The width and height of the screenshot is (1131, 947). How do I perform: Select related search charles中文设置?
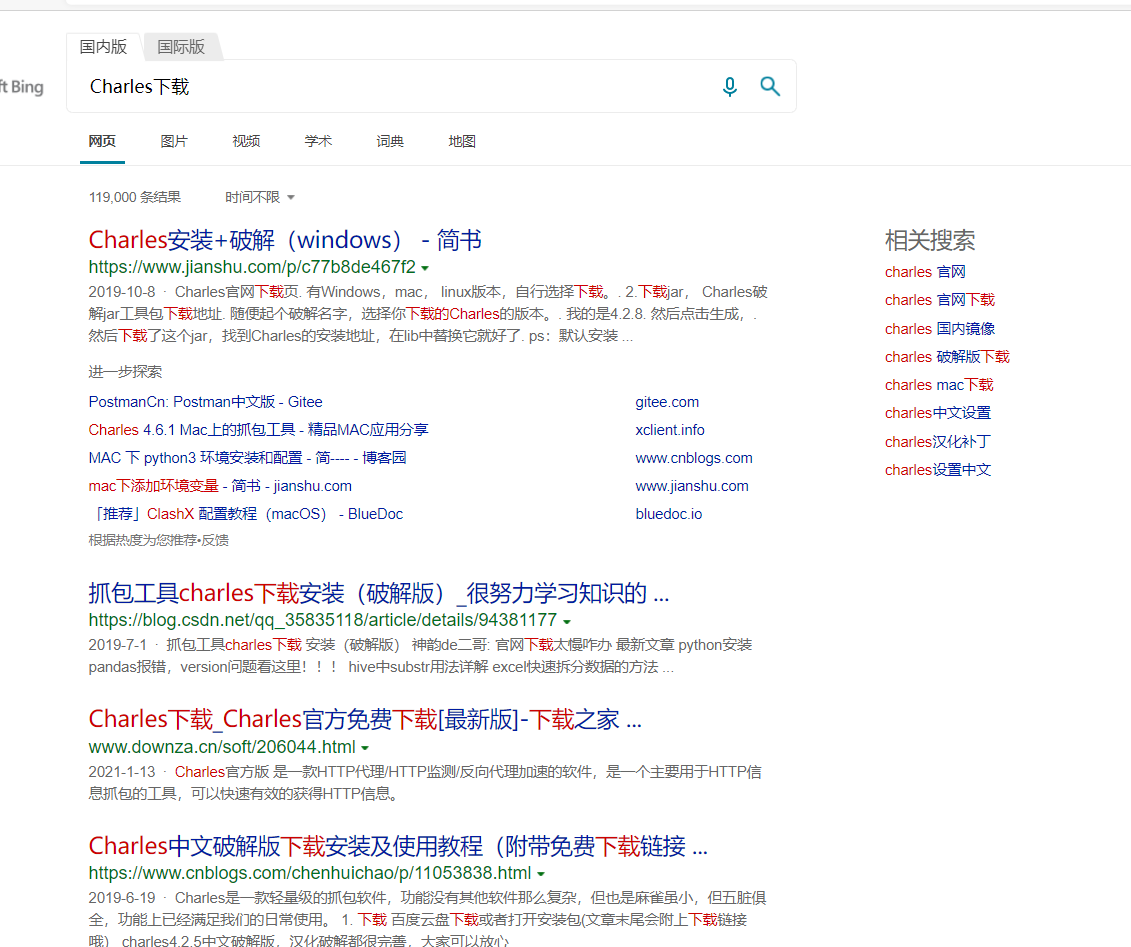[x=938, y=413]
